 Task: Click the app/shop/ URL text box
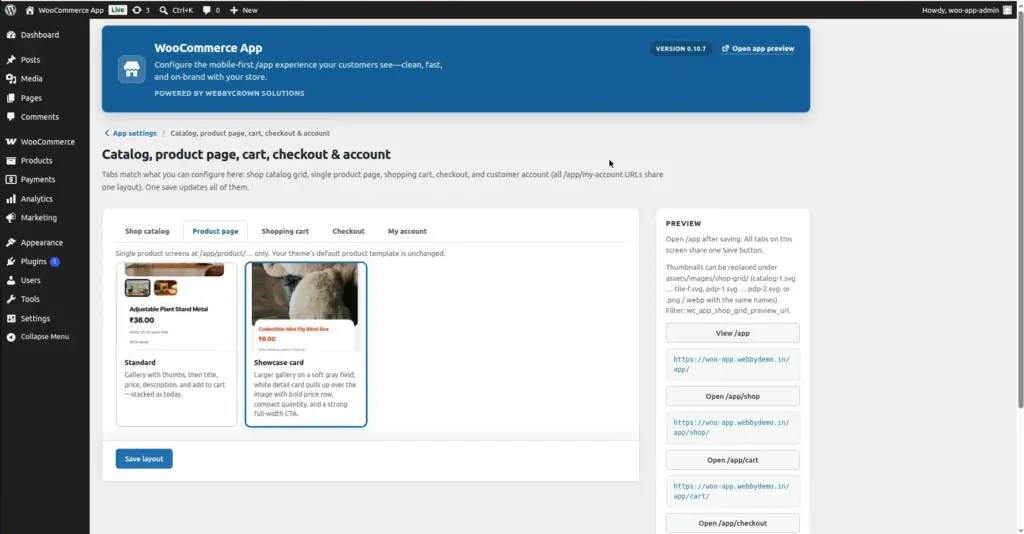pos(732,428)
